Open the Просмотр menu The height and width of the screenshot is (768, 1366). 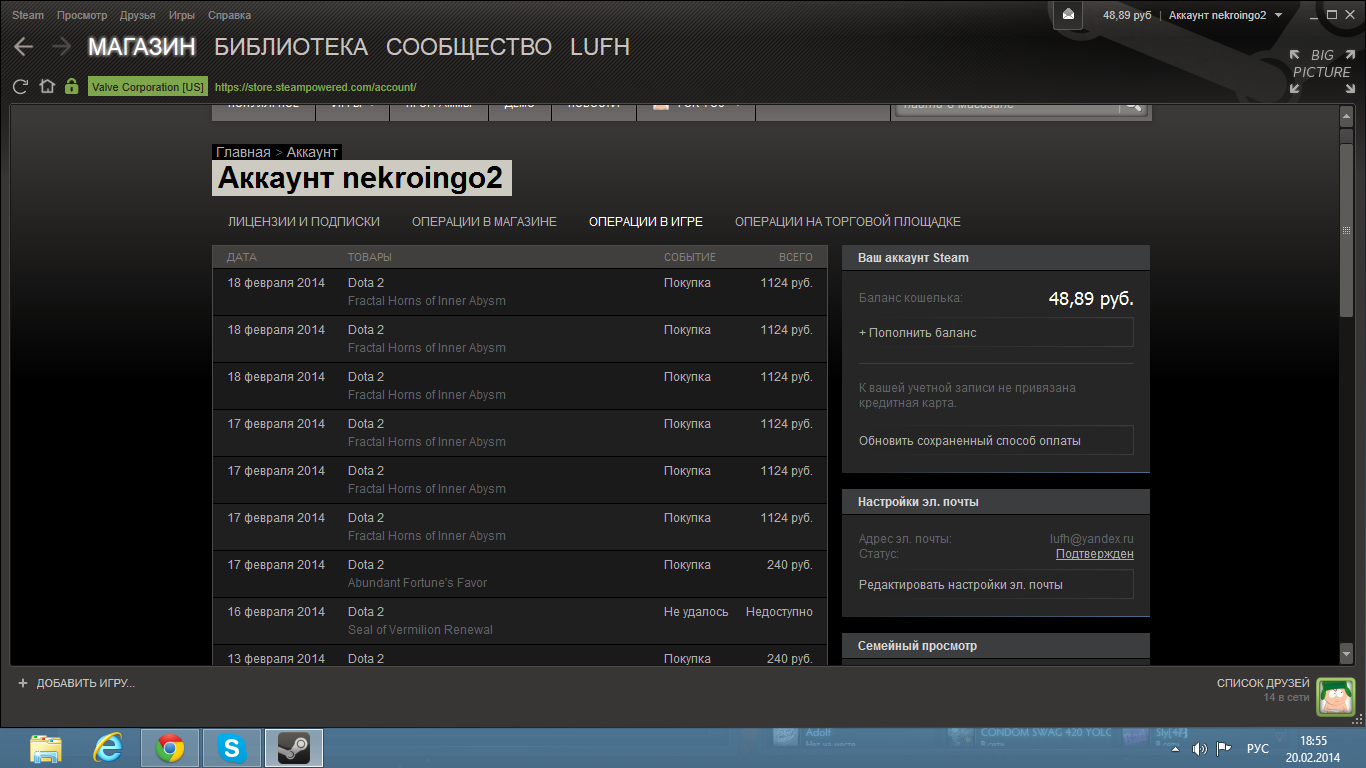click(x=82, y=15)
